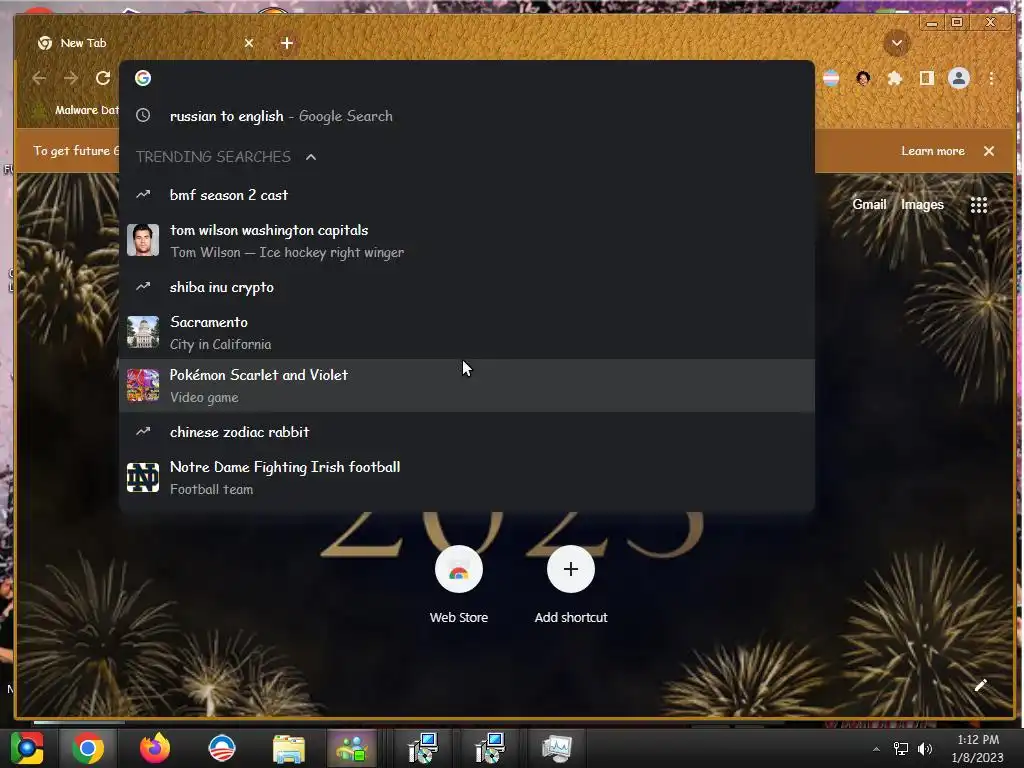Customize this page with pencil icon

click(980, 685)
